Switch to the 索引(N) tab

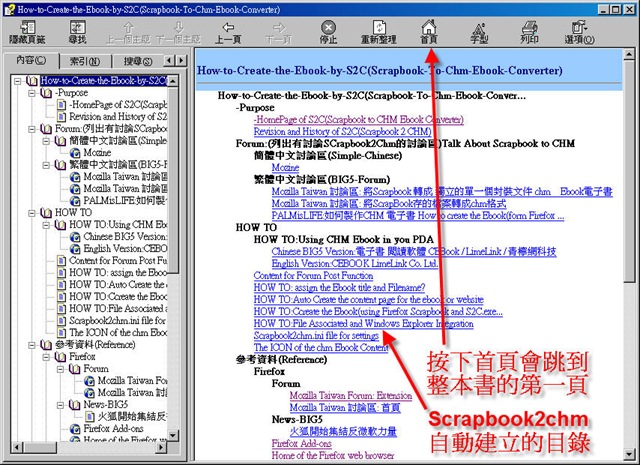tap(85, 62)
